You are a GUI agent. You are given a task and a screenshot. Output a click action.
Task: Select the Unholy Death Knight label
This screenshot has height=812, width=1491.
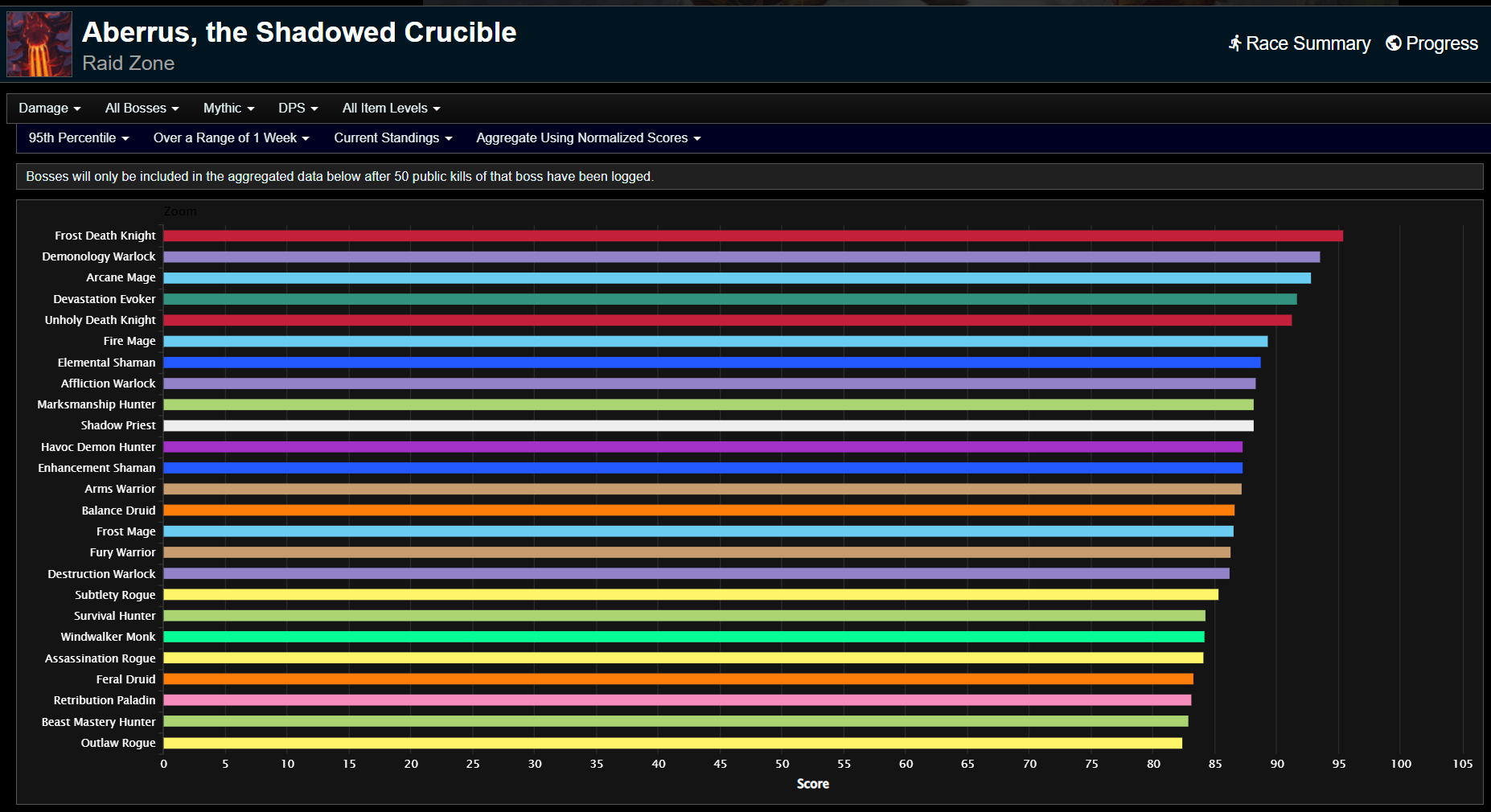point(101,320)
